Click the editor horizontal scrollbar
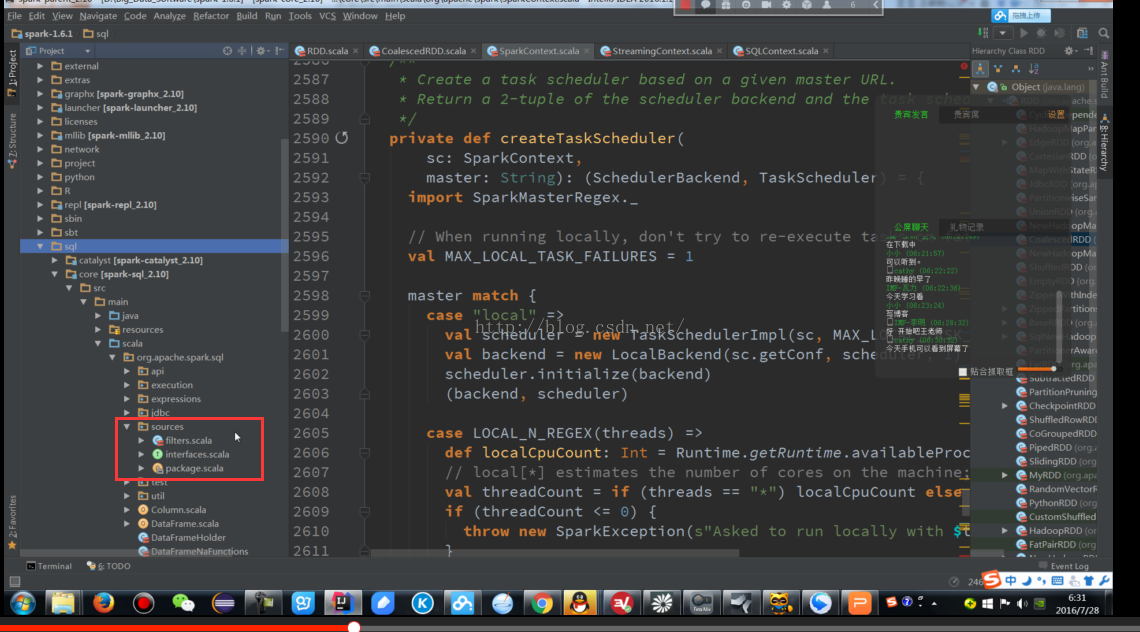This screenshot has height=632, width=1140. (x=555, y=553)
